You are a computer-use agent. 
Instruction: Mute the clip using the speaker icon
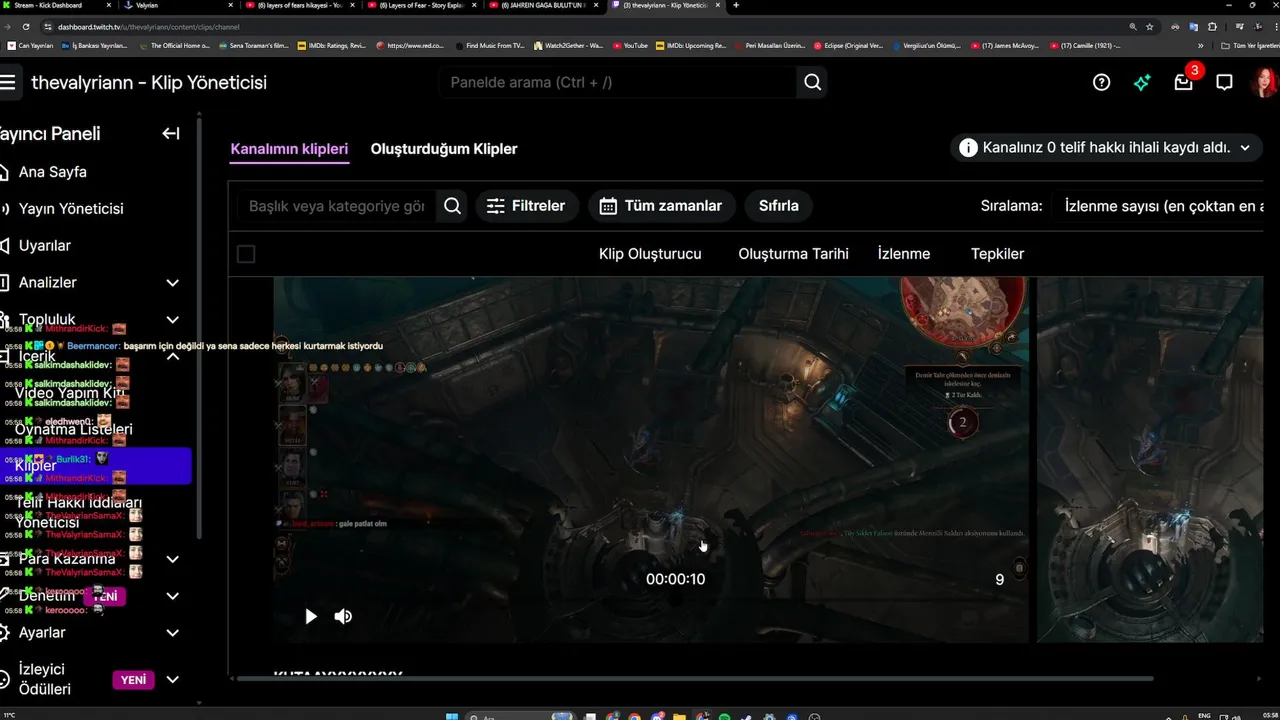coord(343,616)
